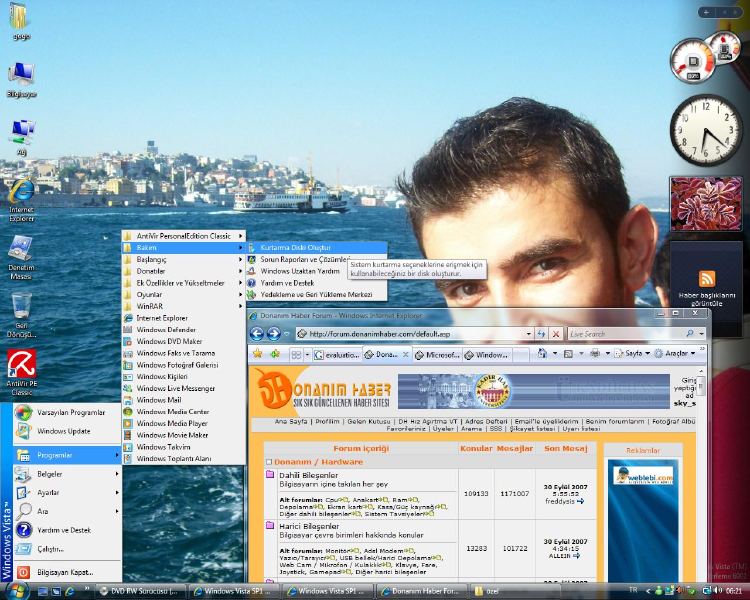Click the analog clock gadget
The height and width of the screenshot is (600, 750).
(706, 130)
